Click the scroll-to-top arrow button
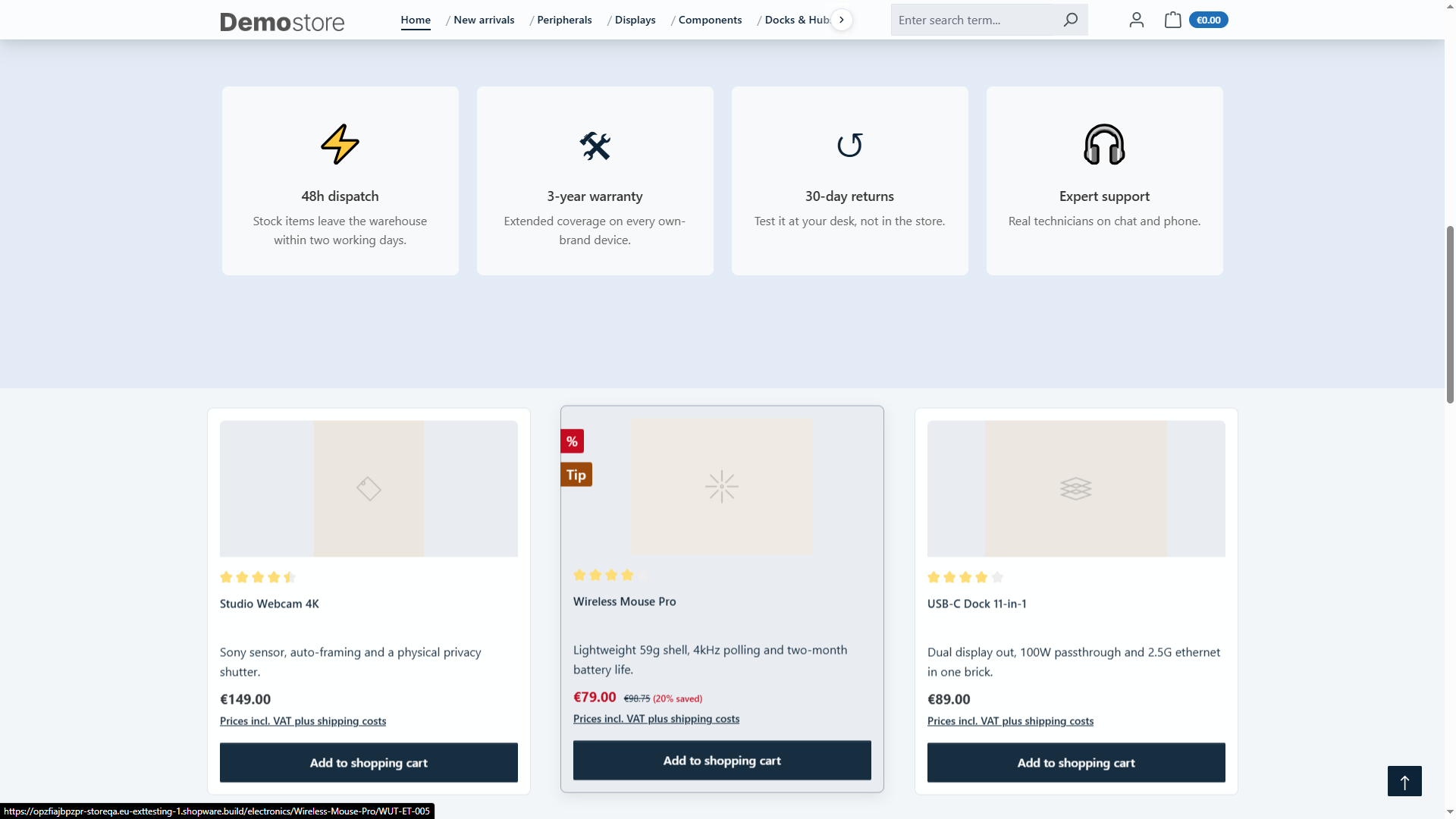 point(1404,781)
